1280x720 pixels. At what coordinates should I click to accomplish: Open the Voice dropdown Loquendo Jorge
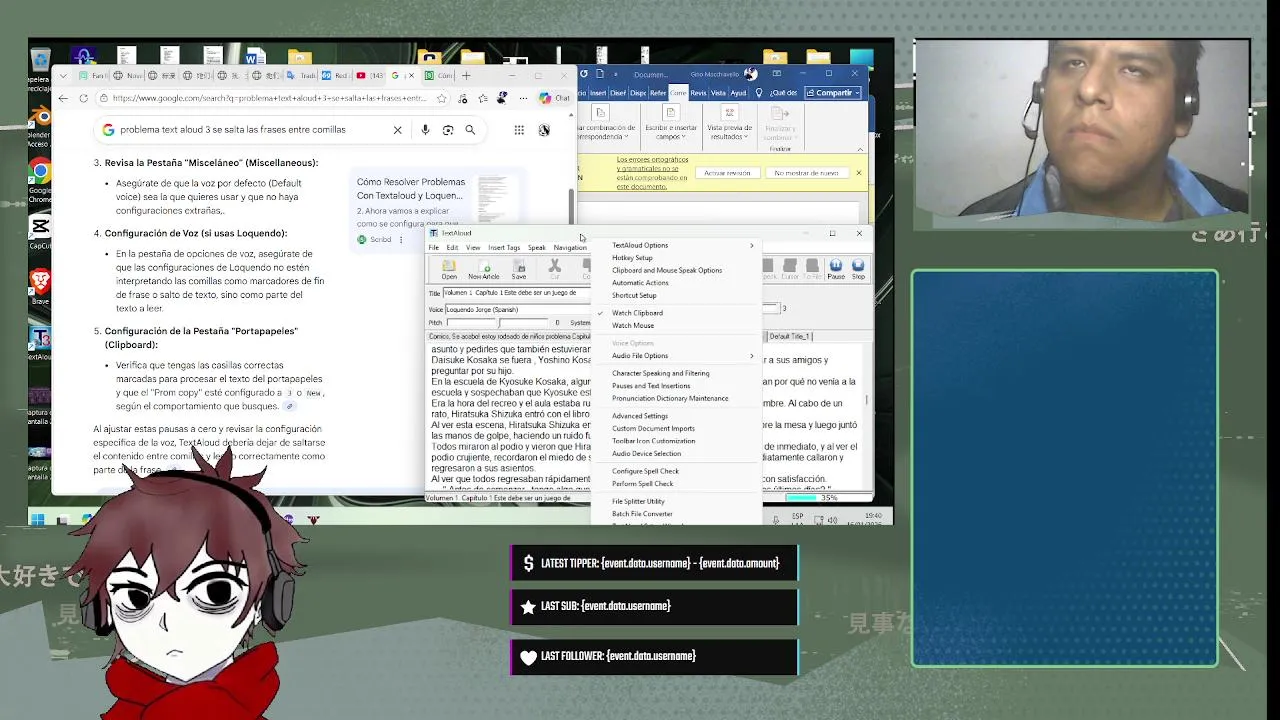coord(517,309)
